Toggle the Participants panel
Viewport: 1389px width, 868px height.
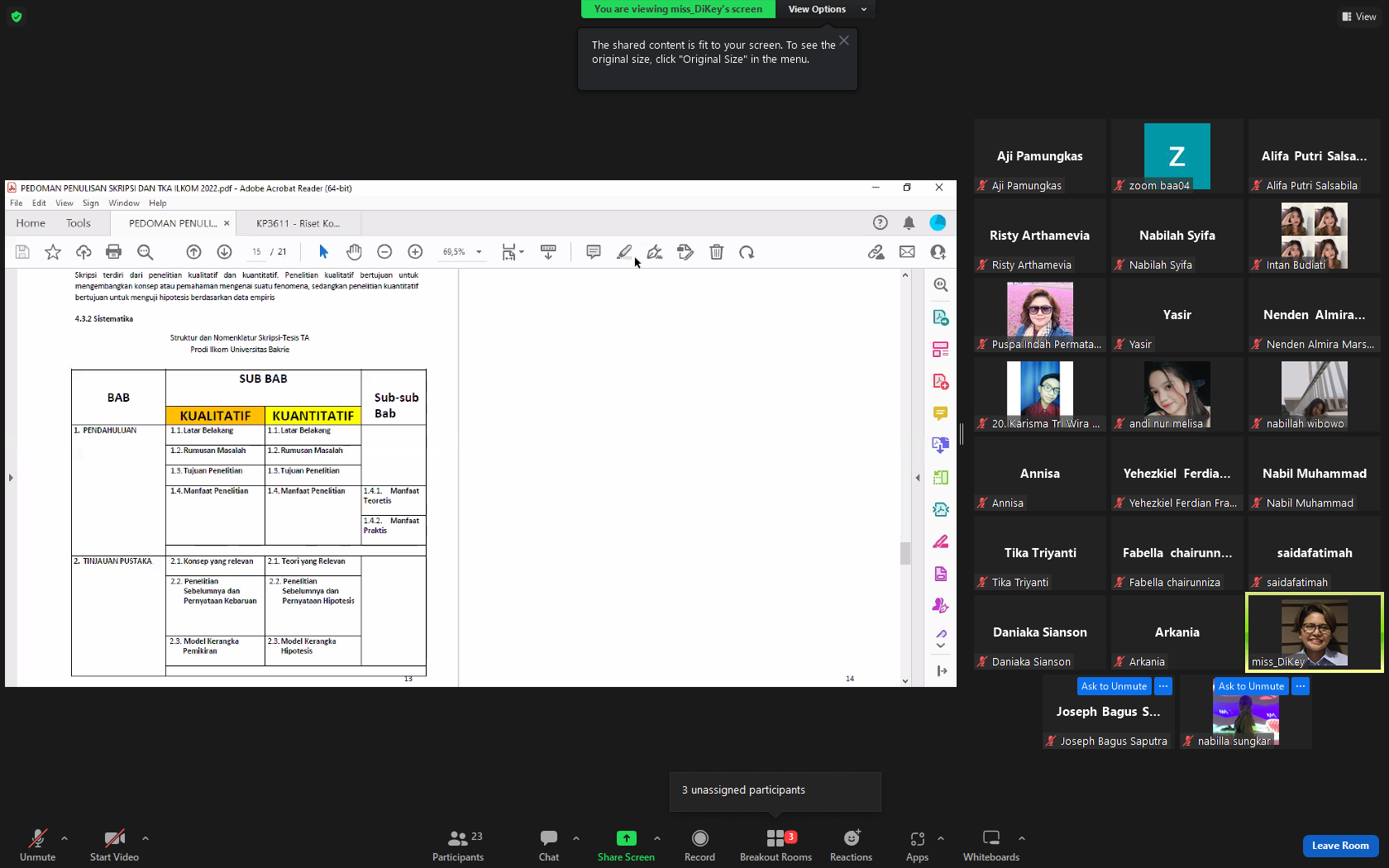click(x=458, y=845)
